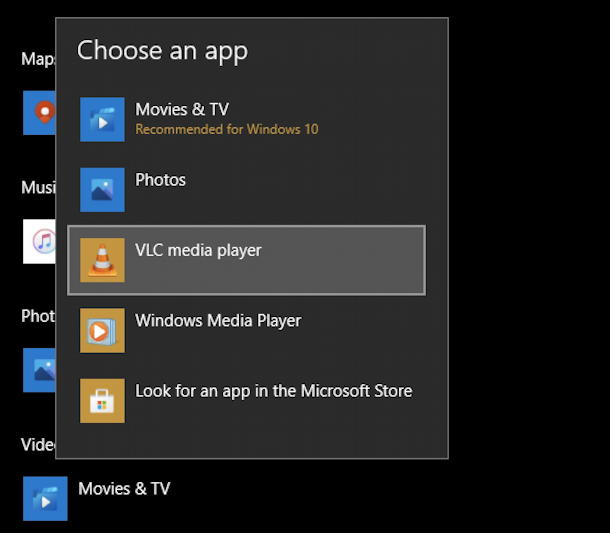Choose 'Movies & TV' text in popup
The height and width of the screenshot is (533, 610).
pyautogui.click(x=182, y=109)
